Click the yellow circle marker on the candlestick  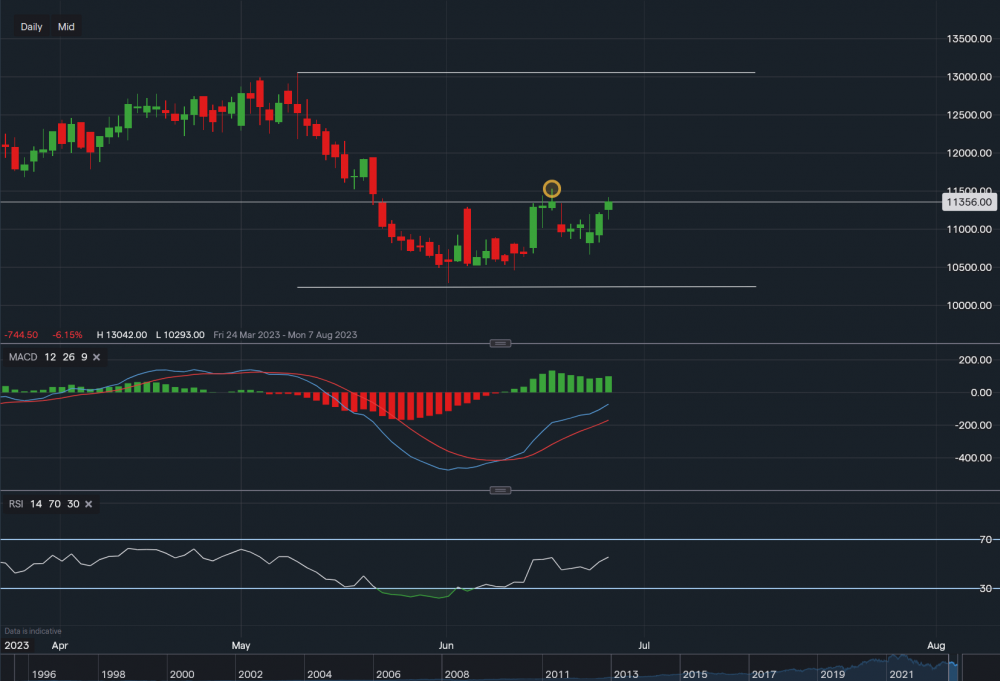[x=551, y=188]
